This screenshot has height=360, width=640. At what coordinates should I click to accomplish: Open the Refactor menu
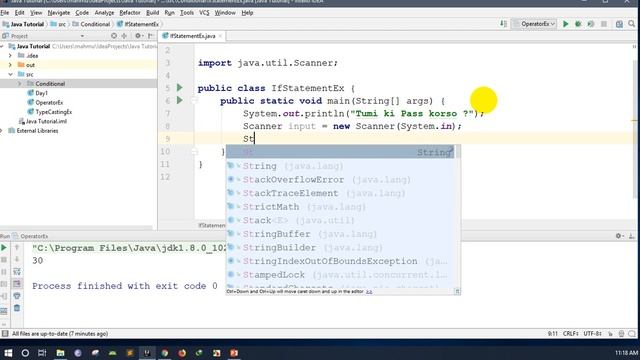130,13
